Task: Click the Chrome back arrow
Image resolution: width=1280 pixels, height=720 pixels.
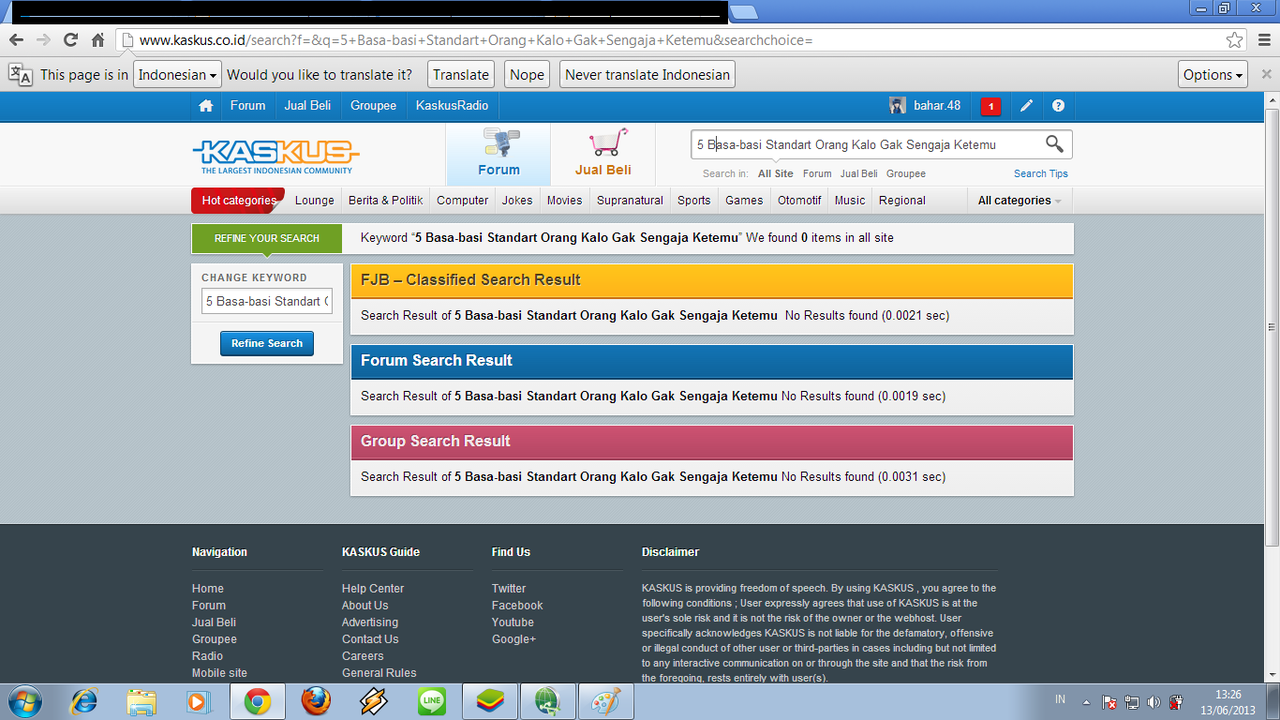Action: click(16, 40)
